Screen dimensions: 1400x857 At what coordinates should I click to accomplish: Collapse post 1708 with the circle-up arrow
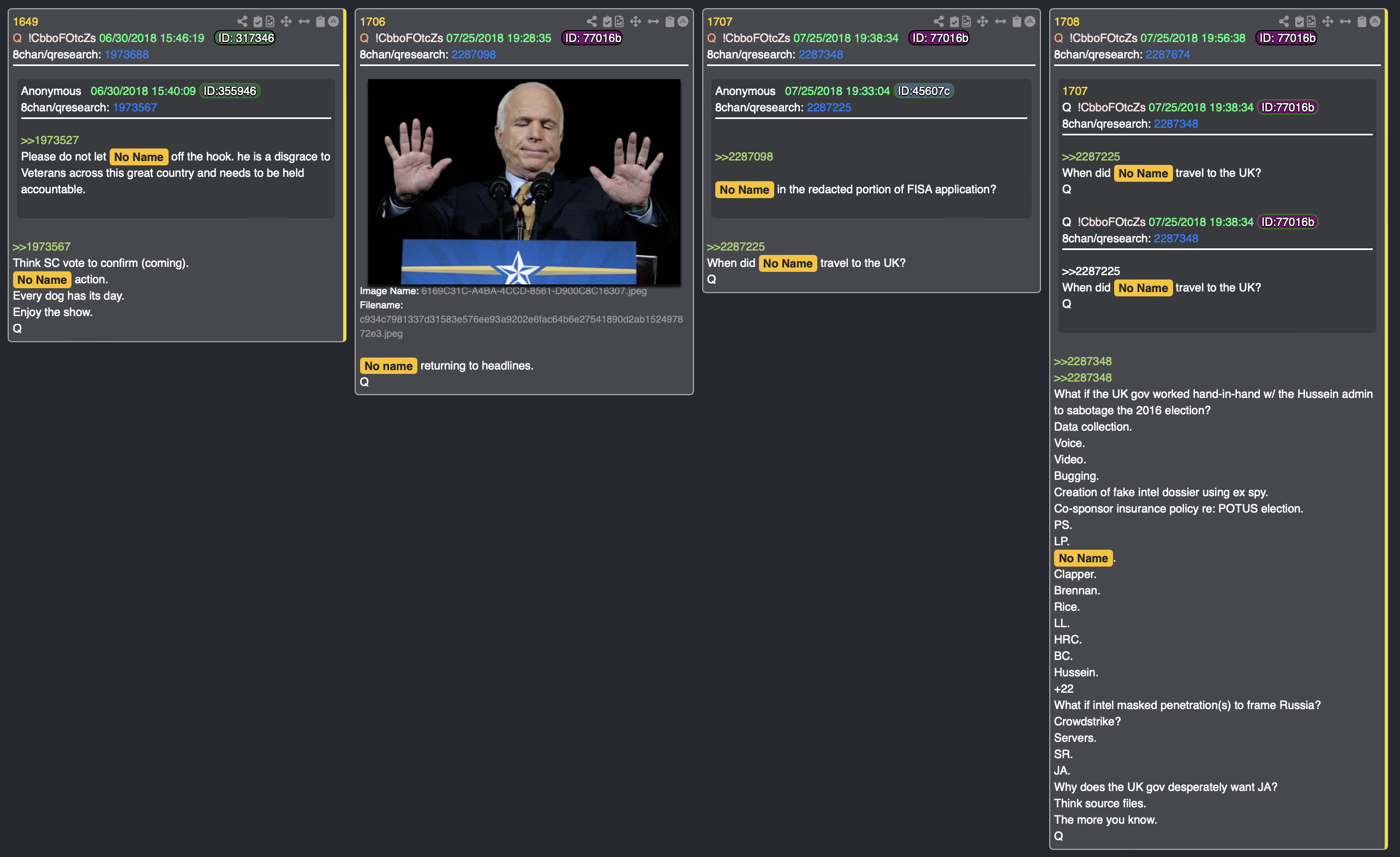(1375, 22)
